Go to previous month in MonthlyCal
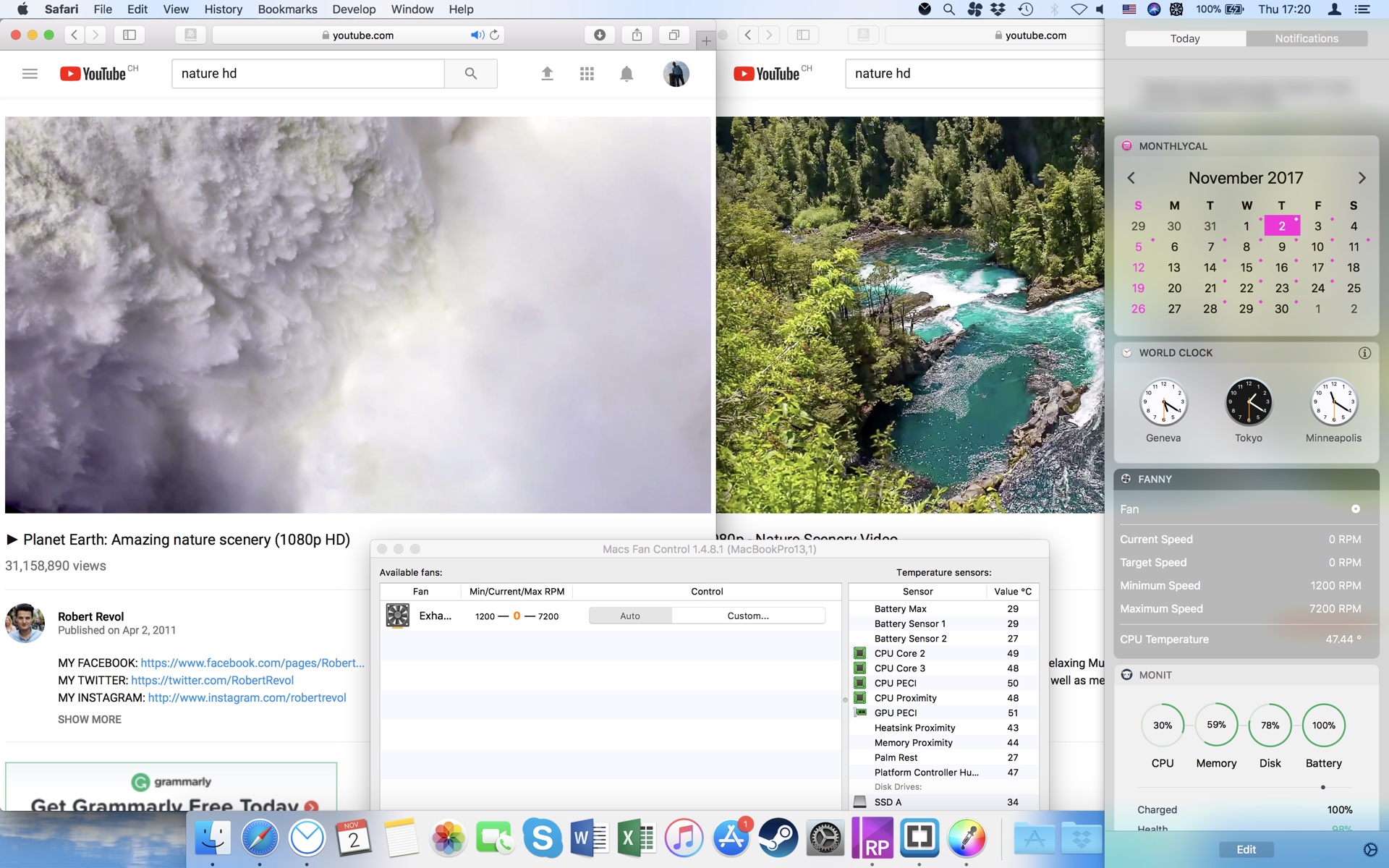 [1131, 178]
